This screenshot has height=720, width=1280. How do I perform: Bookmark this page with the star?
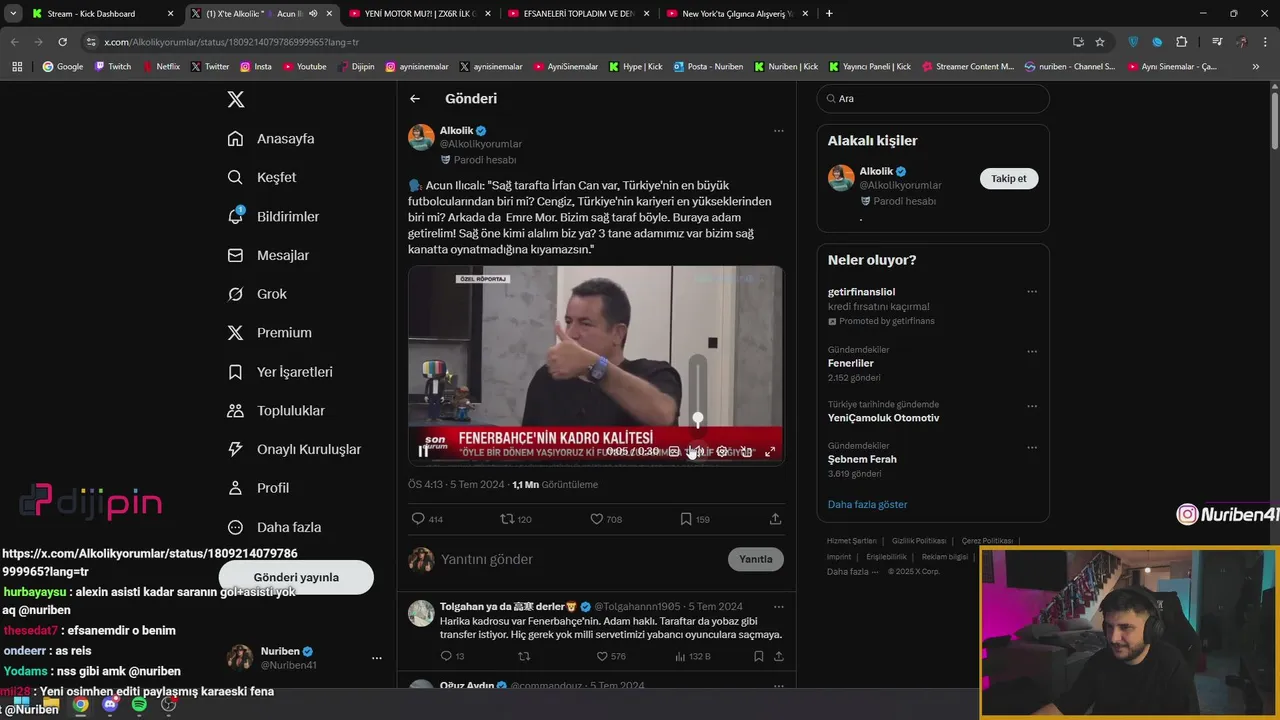[1100, 42]
